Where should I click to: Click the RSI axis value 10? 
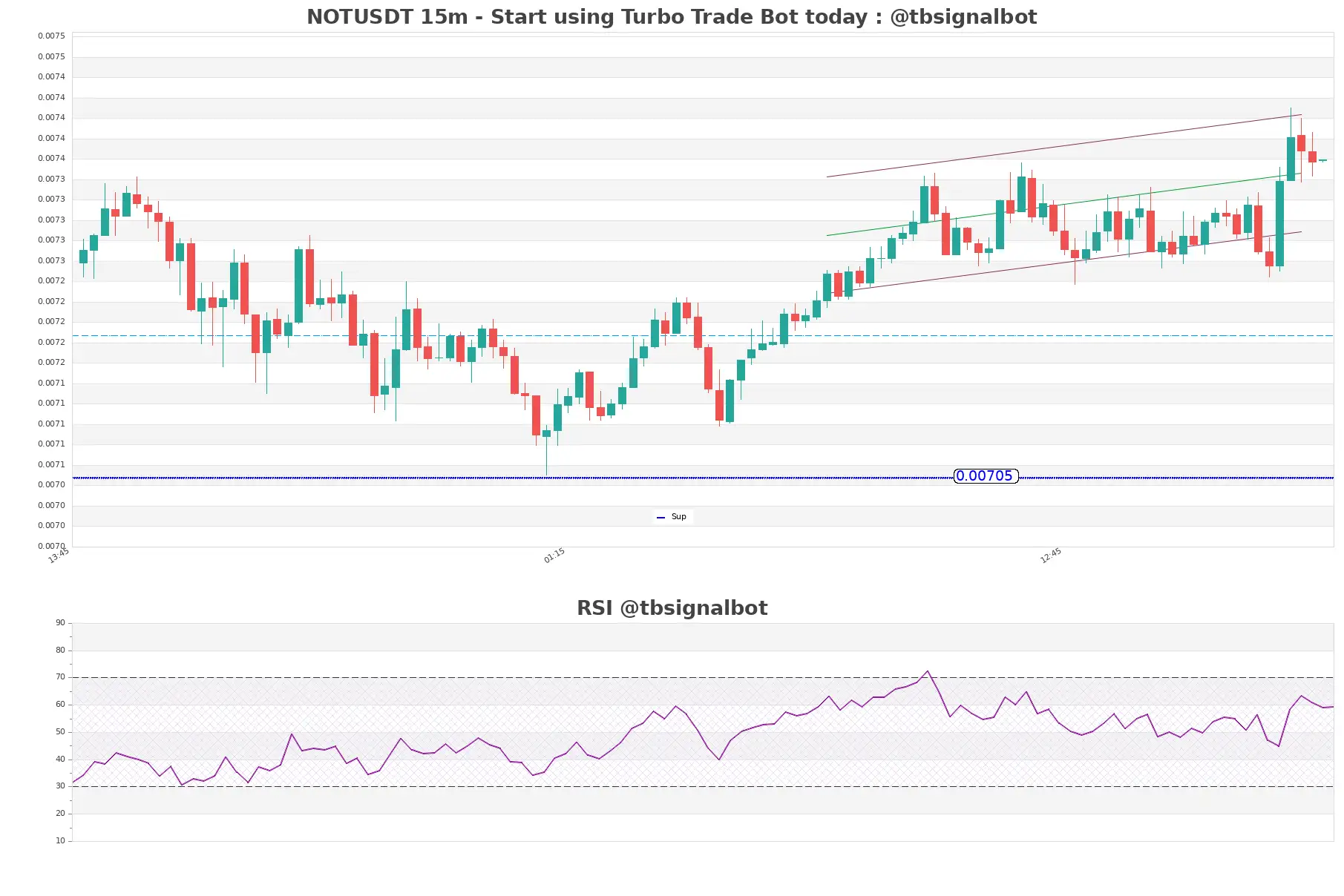pos(60,841)
